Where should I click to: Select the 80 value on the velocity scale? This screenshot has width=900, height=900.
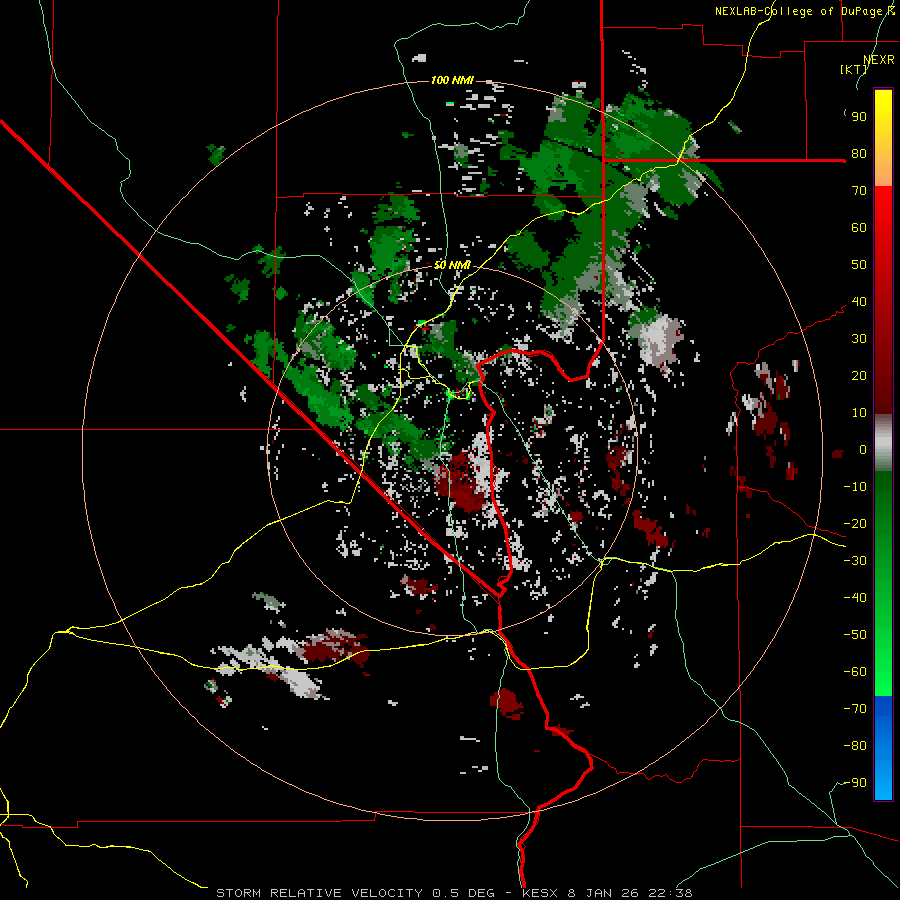coord(859,154)
